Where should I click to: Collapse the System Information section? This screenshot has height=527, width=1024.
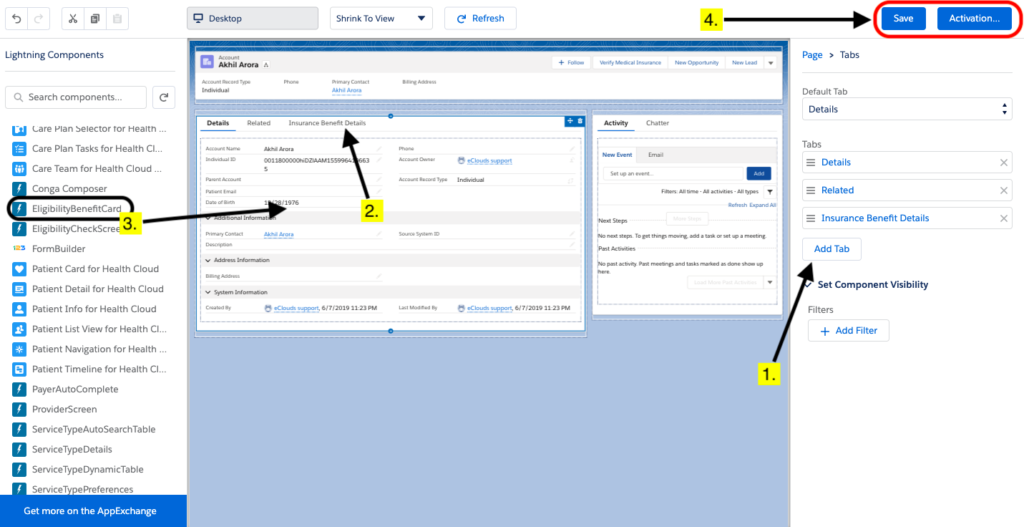(208, 292)
